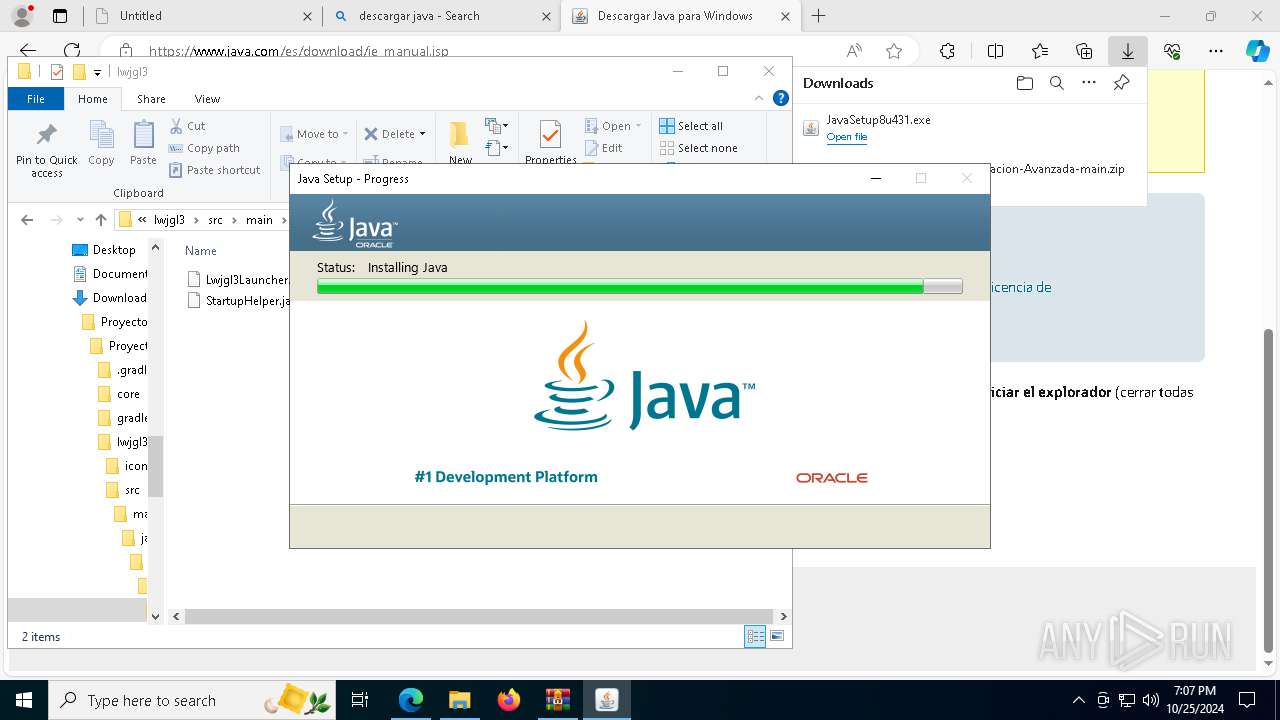Click Edit in Explorer ribbon
This screenshot has height=720, width=1280.
(x=603, y=148)
